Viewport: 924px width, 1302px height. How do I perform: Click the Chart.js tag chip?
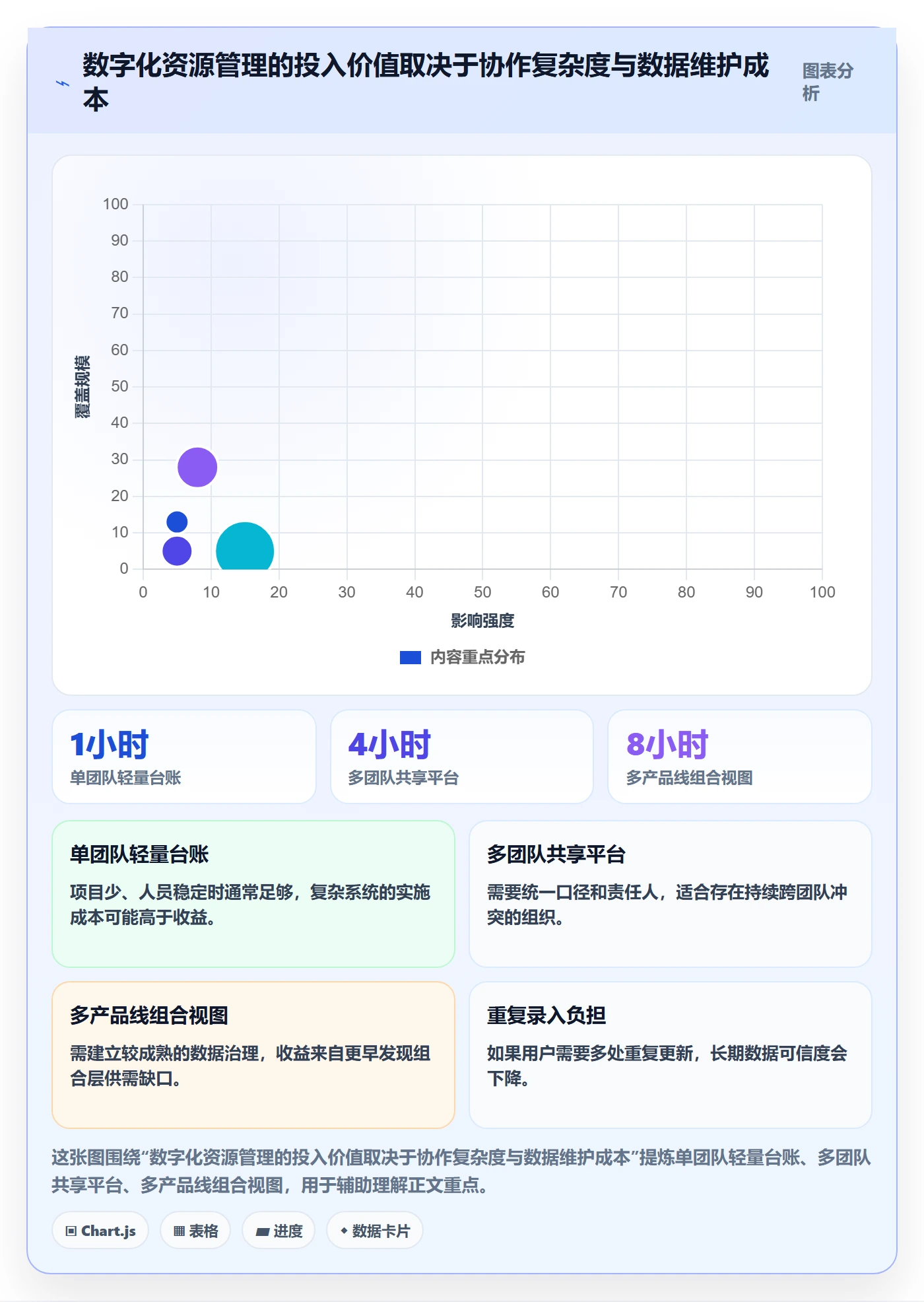pos(100,1231)
